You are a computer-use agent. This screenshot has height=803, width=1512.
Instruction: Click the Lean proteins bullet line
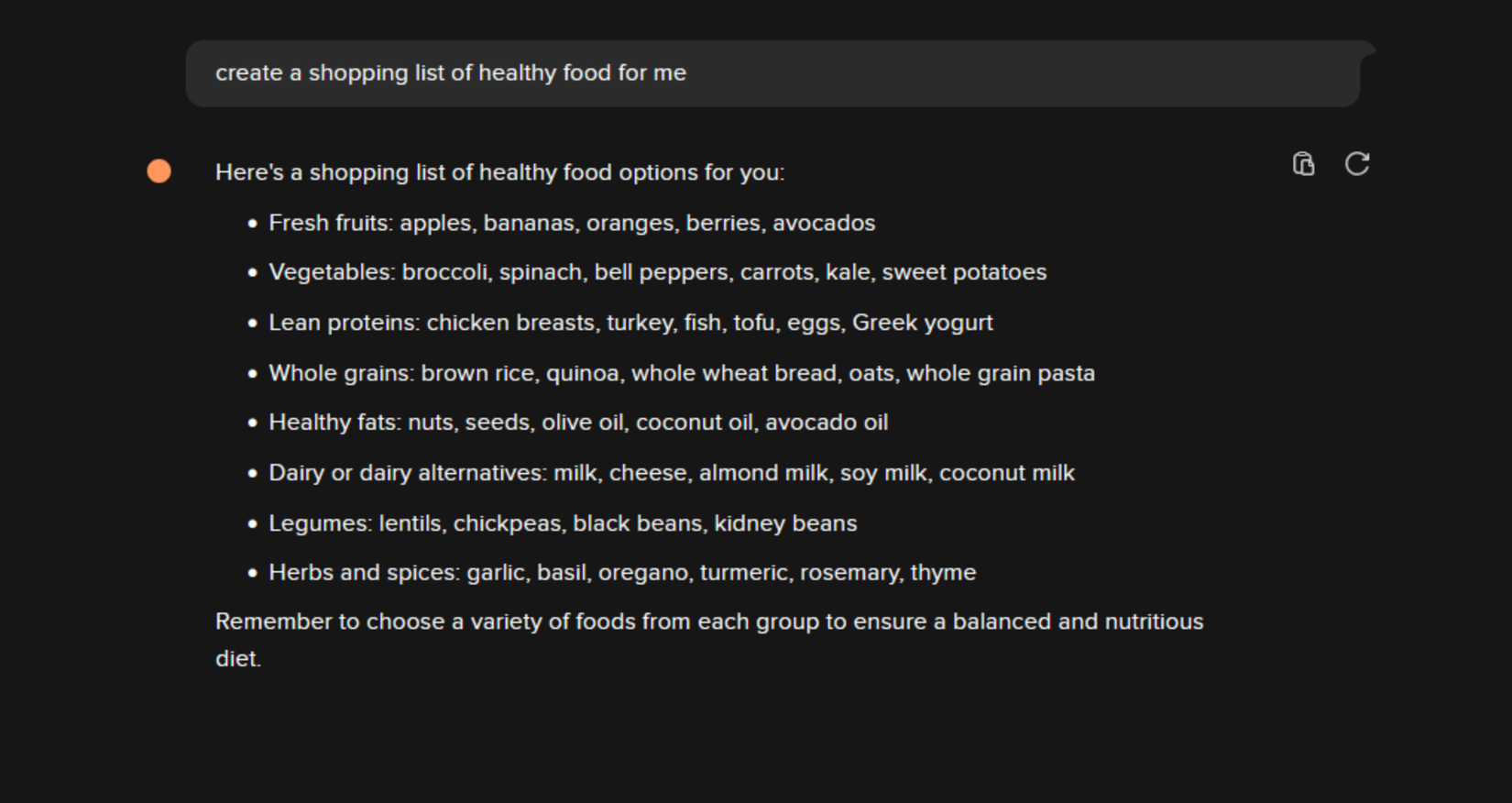pos(630,323)
